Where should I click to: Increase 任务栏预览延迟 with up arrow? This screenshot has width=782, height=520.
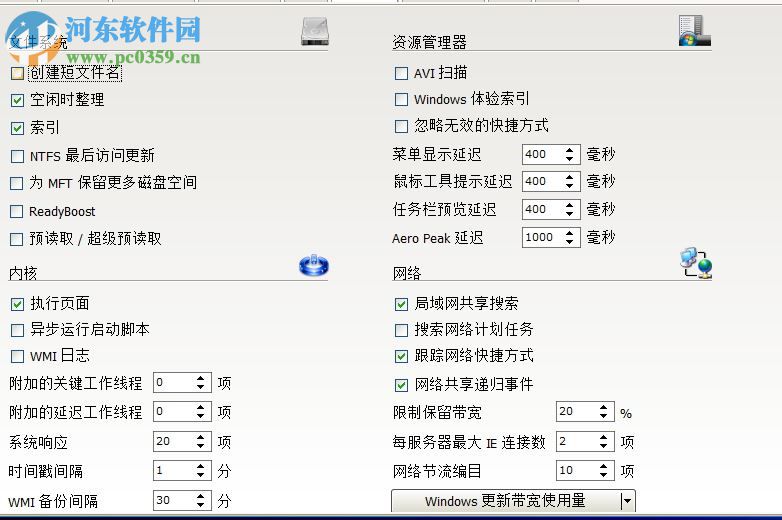coord(570,205)
